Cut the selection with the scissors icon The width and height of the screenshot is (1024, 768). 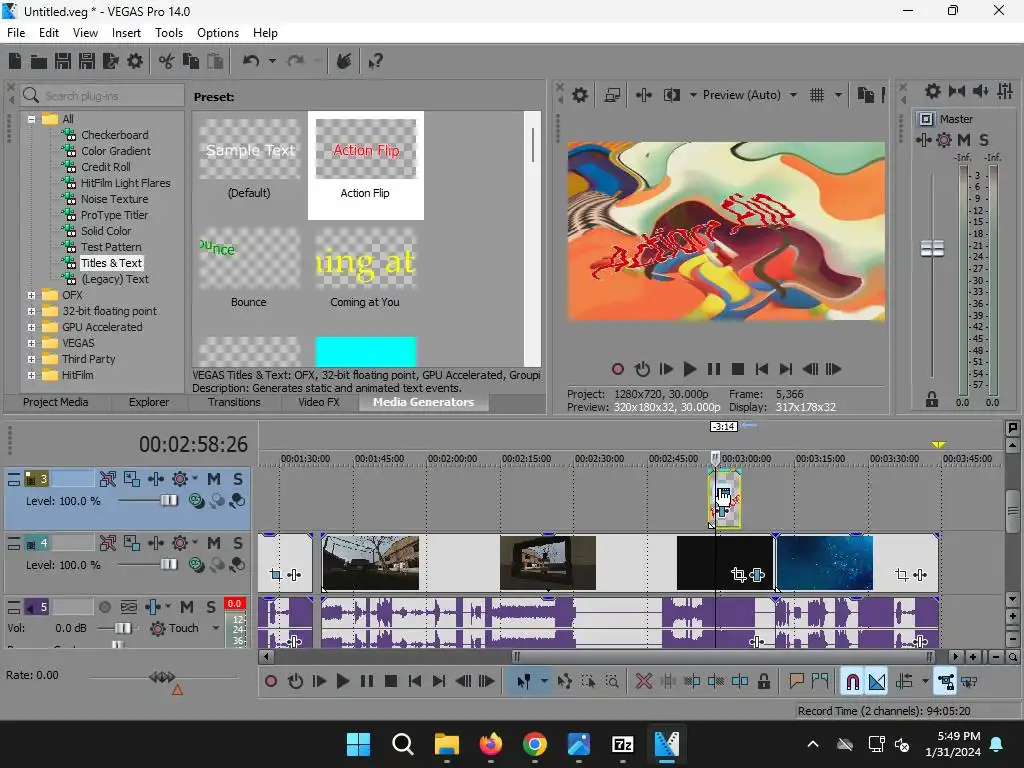tap(167, 61)
